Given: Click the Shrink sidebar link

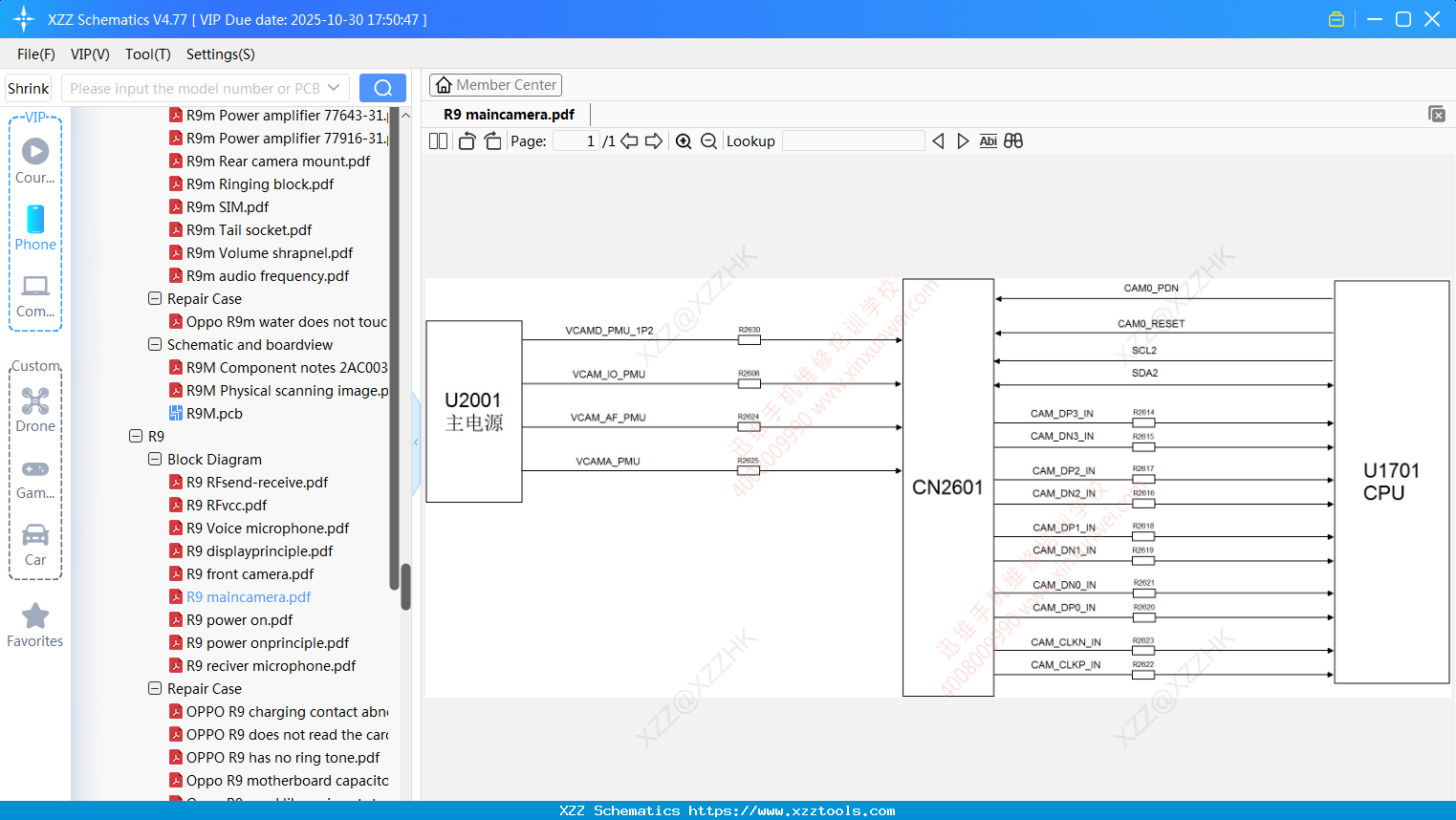Looking at the screenshot, I should coord(27,87).
